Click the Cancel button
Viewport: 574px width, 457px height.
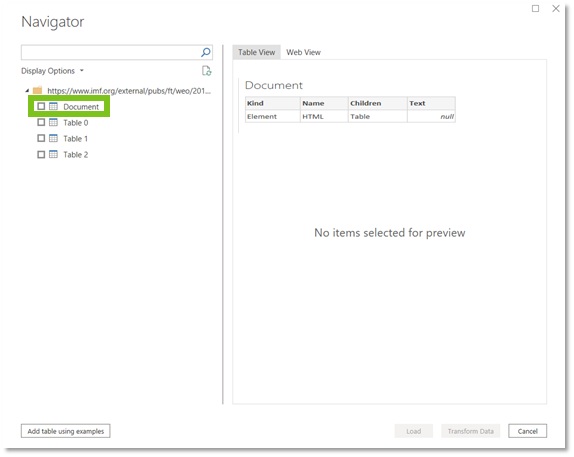pyautogui.click(x=527, y=431)
